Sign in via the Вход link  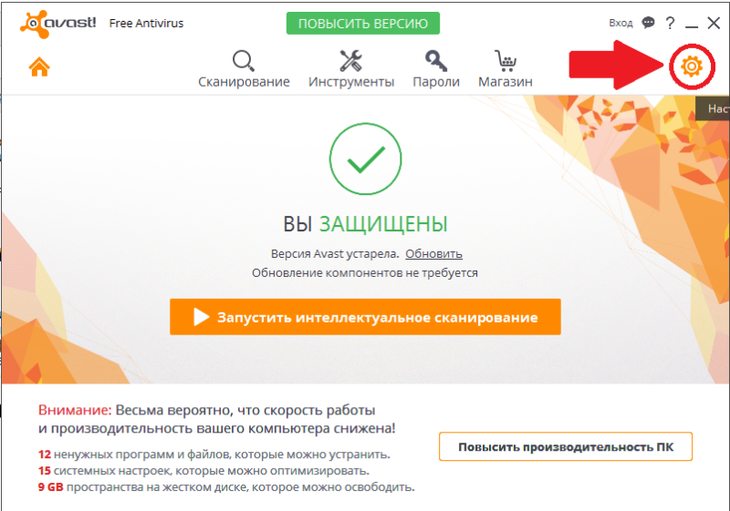[621, 23]
